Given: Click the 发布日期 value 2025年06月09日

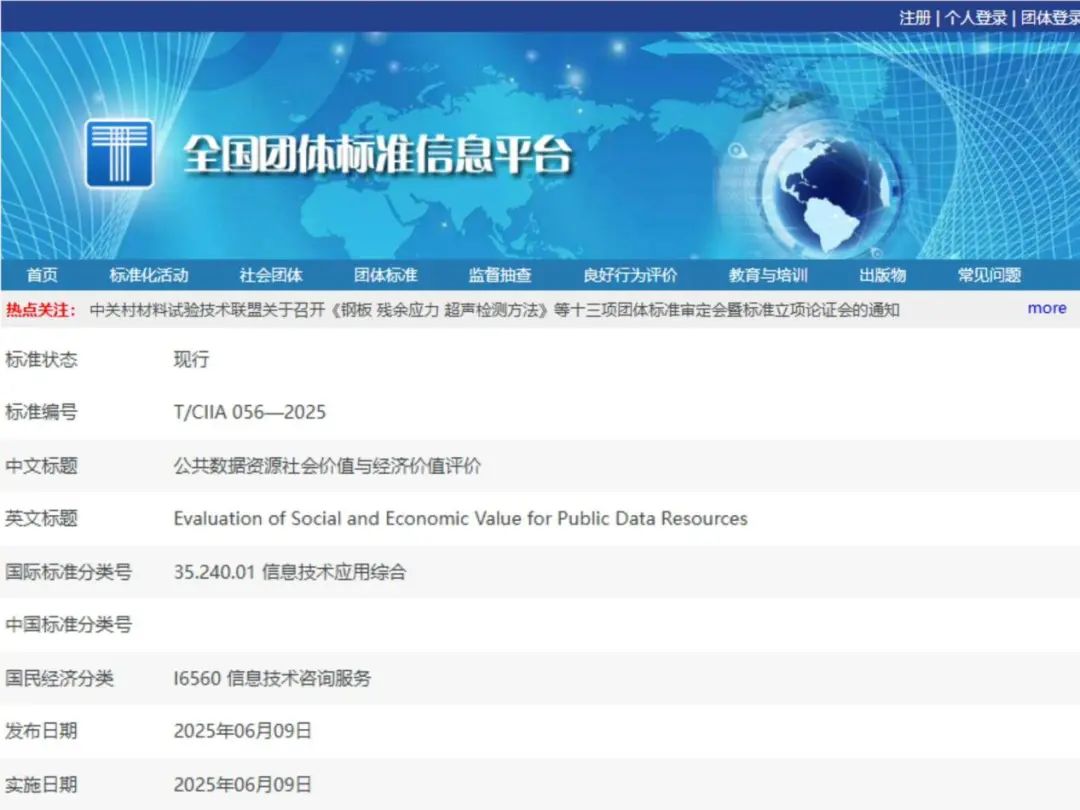Looking at the screenshot, I should pos(242,731).
